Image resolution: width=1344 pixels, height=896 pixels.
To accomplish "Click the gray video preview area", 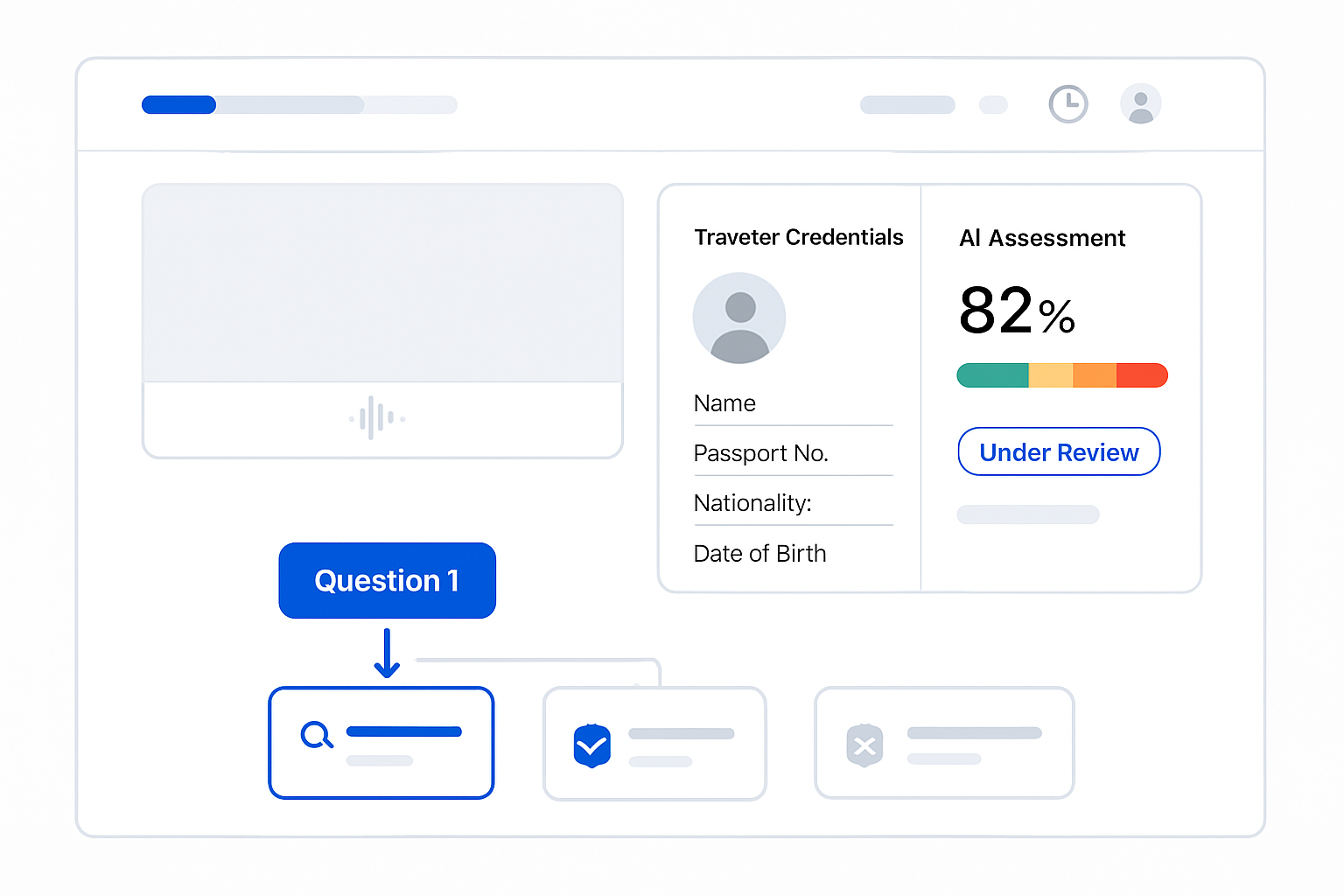I will coord(382,283).
